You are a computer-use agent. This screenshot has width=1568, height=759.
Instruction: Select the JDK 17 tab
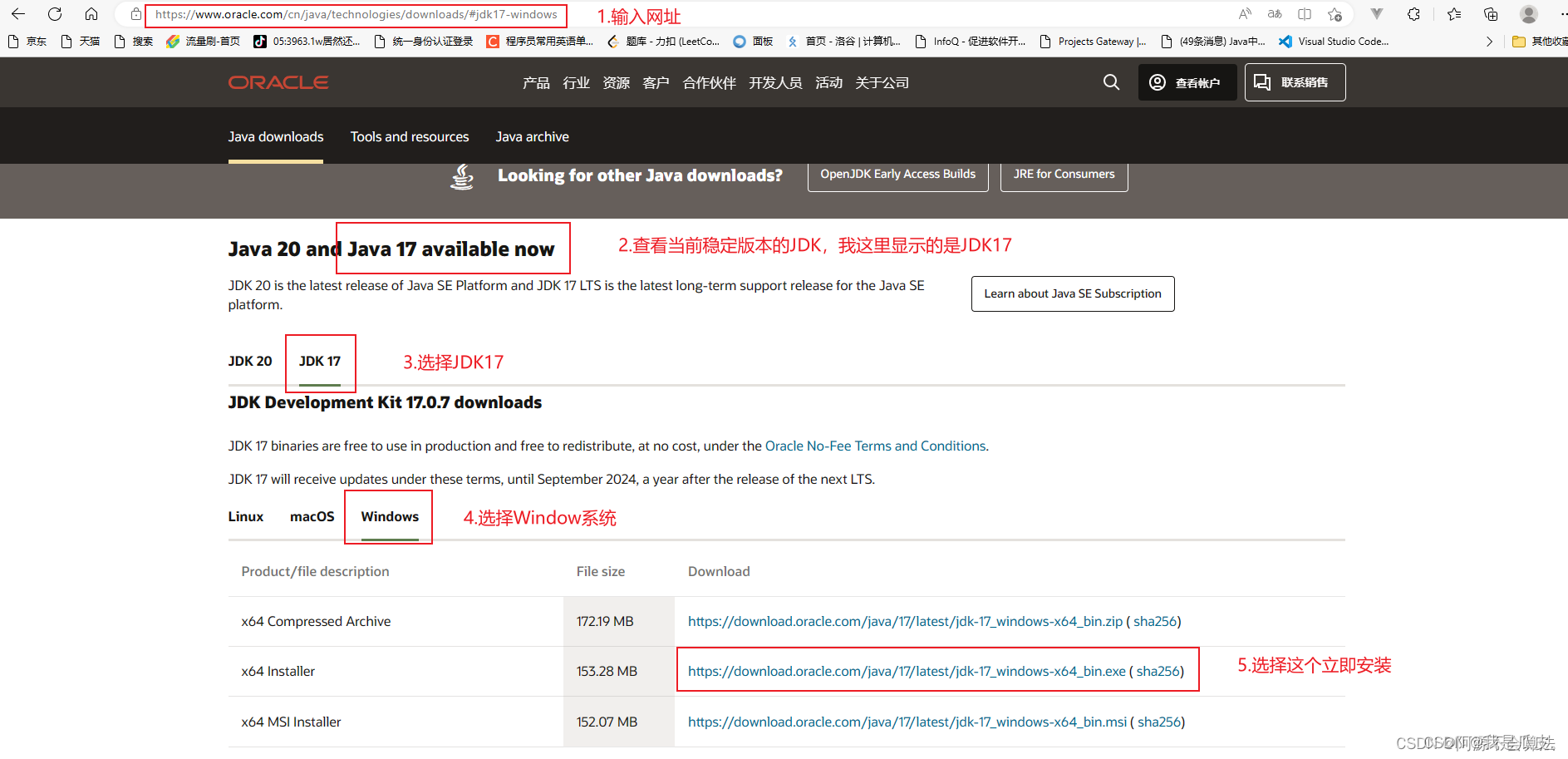(x=320, y=361)
